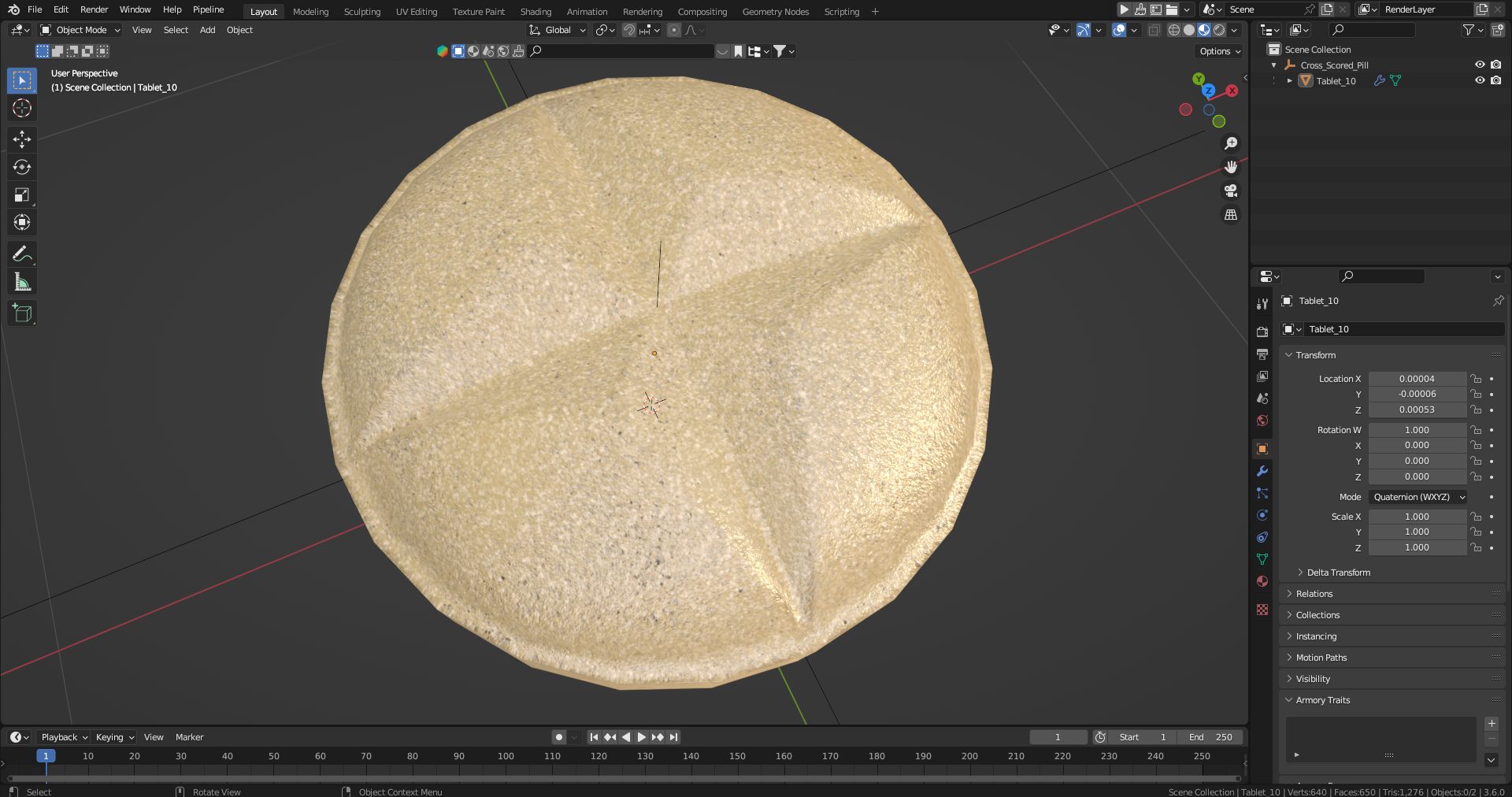Toggle viewport visibility eye for Cross_Scored_Pill
This screenshot has height=797, width=1512.
[x=1480, y=65]
